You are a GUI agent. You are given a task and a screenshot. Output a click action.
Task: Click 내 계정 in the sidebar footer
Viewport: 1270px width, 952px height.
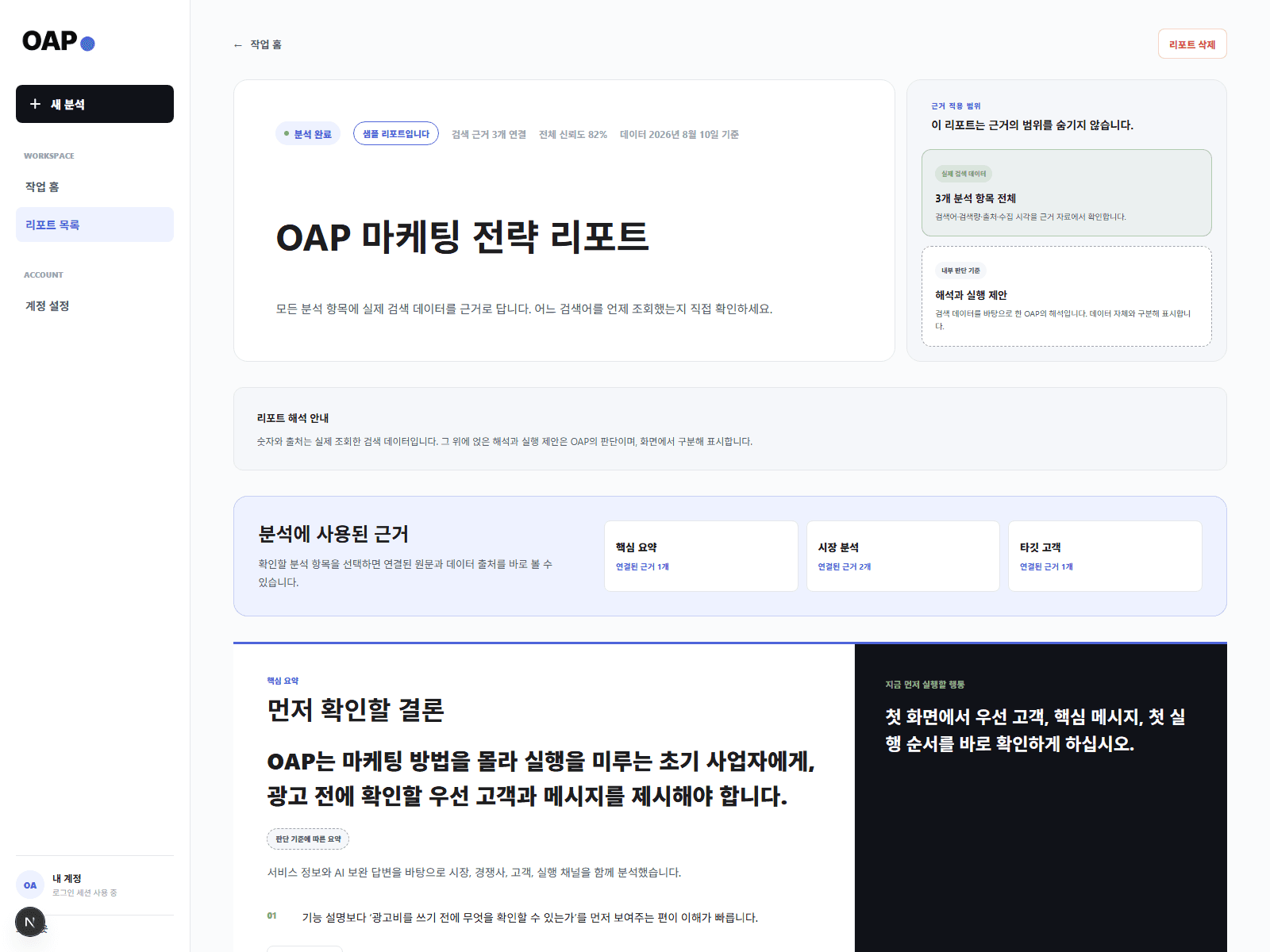67,878
